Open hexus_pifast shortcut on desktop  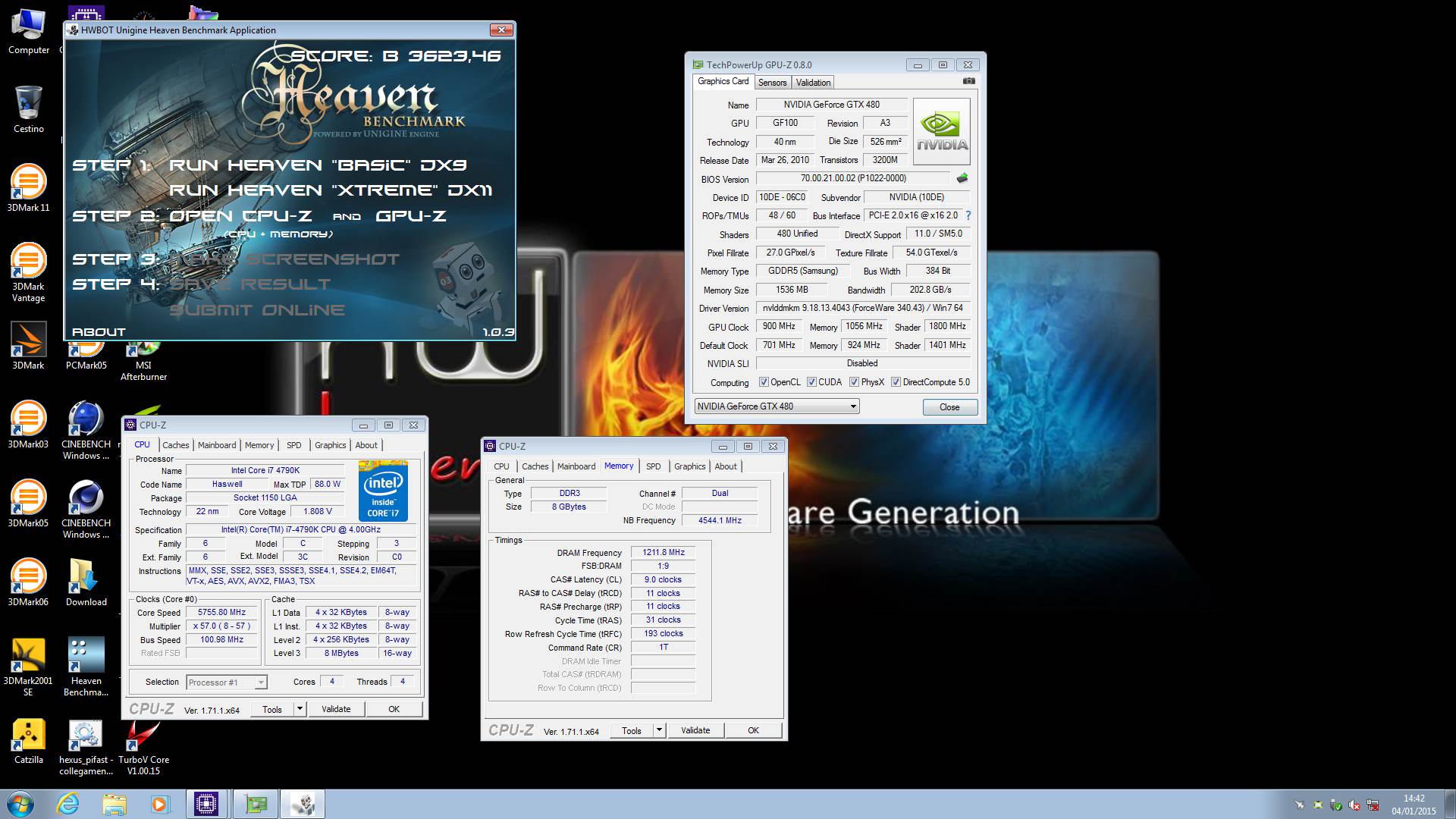tap(86, 747)
